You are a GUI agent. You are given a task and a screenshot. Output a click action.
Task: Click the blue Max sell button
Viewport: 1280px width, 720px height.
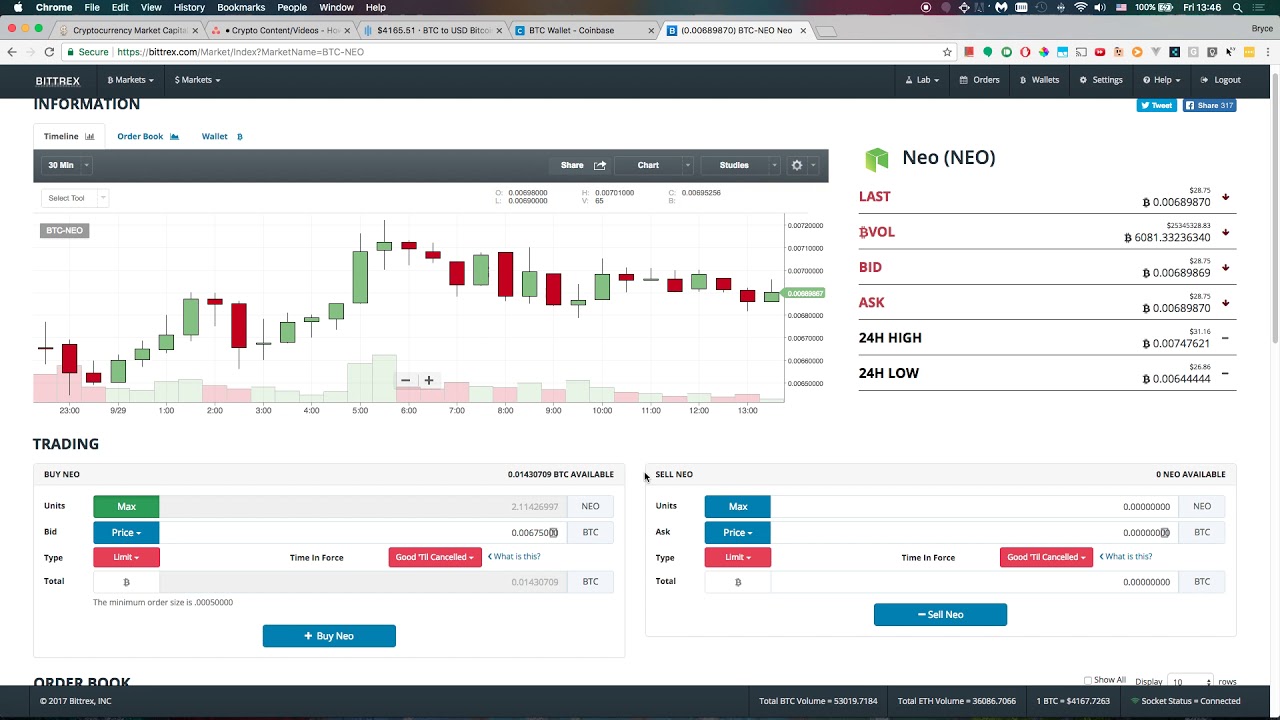[737, 506]
